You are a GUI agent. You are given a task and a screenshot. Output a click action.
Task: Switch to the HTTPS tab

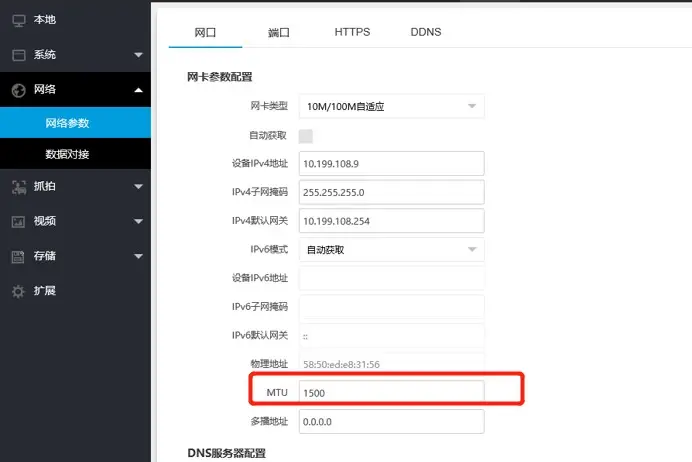352,32
